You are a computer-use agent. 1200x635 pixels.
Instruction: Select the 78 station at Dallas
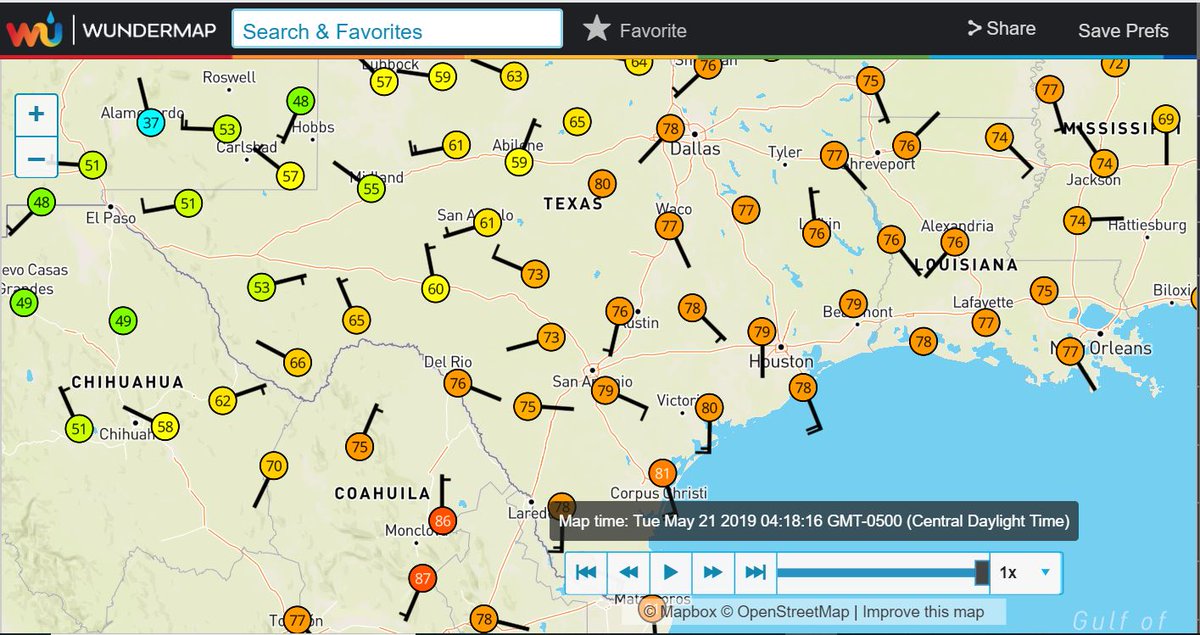point(670,129)
